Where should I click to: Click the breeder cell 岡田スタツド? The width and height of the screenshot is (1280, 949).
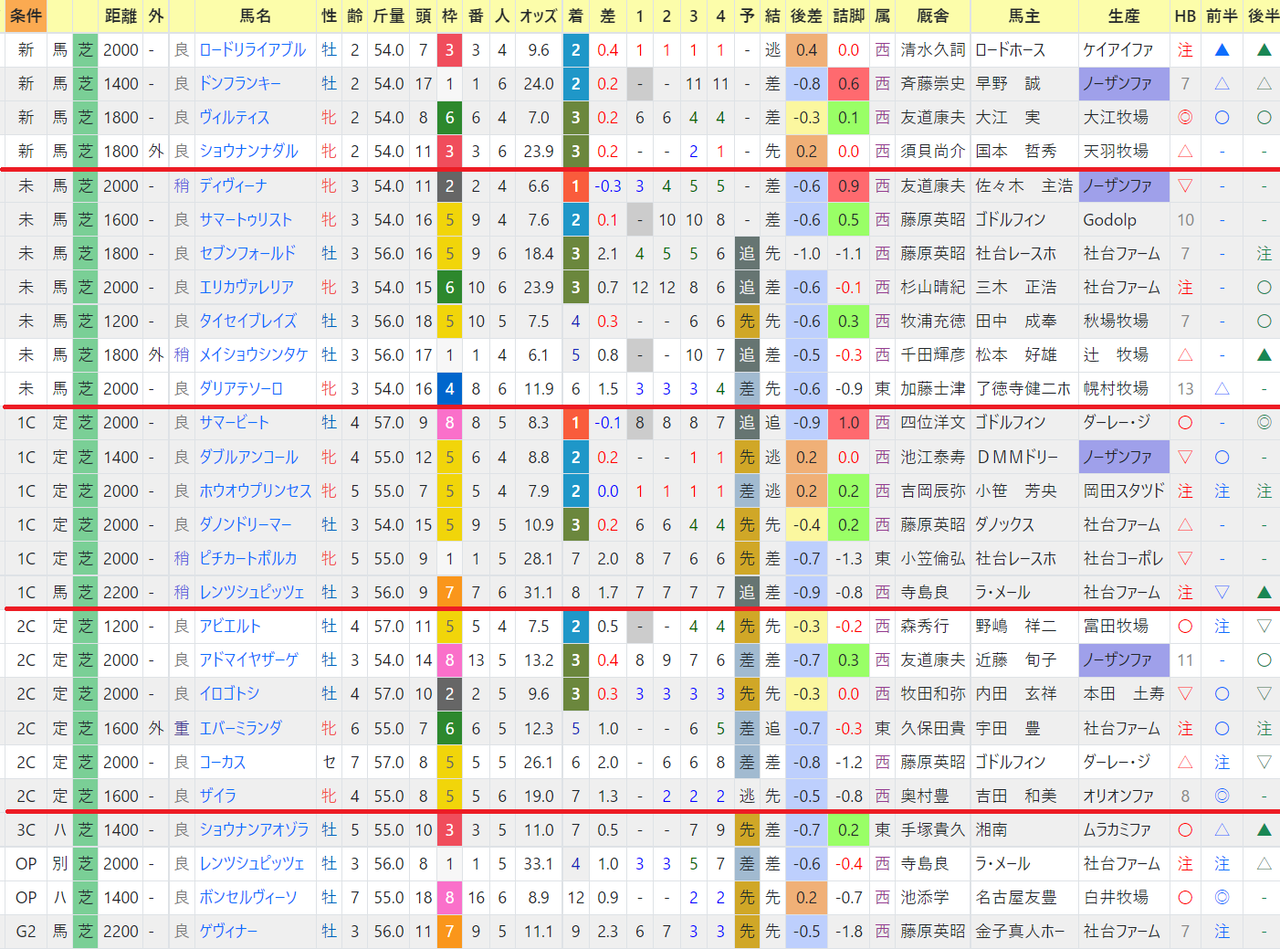pos(1124,491)
